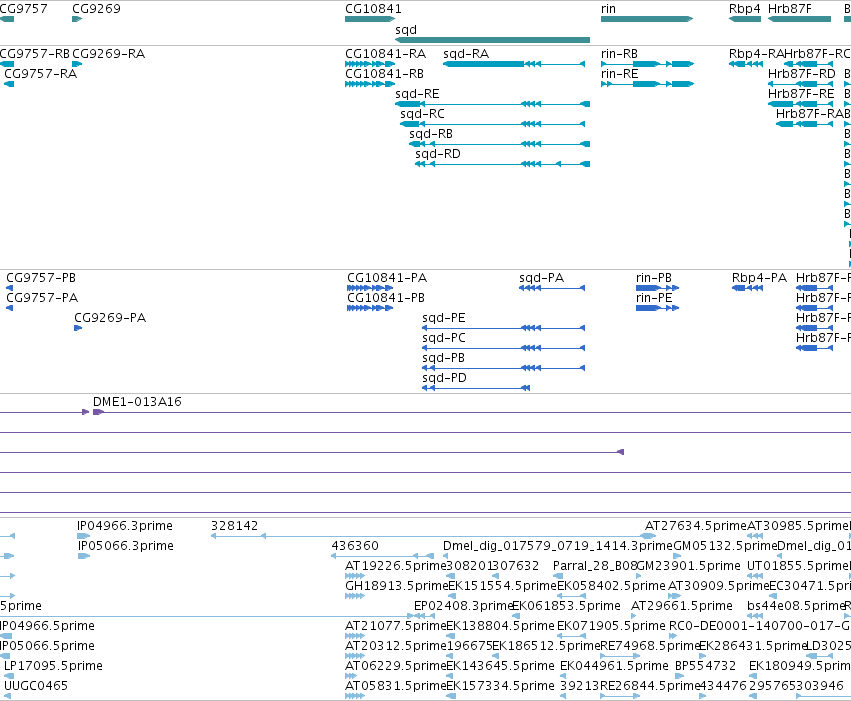The width and height of the screenshot is (851, 701).
Task: Click the CG9757-PA protein label
Action: [x=42, y=298]
